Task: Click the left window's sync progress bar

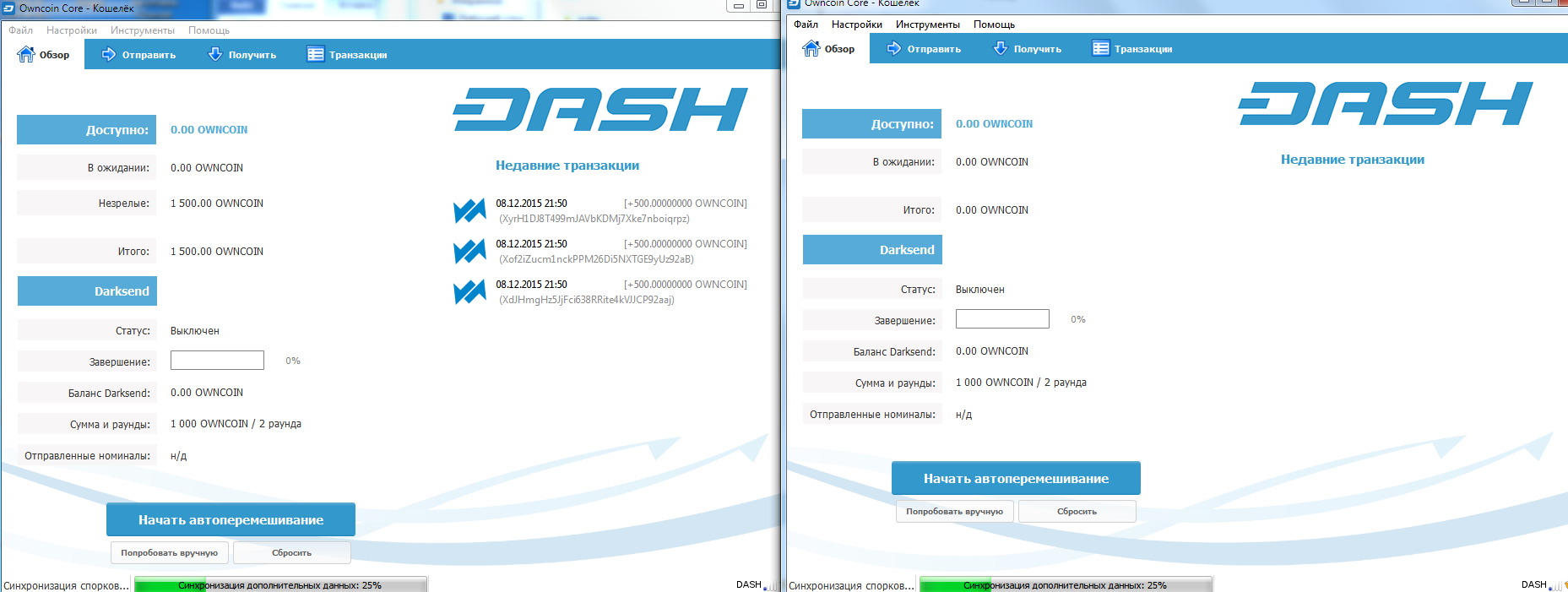Action: pyautogui.click(x=280, y=585)
